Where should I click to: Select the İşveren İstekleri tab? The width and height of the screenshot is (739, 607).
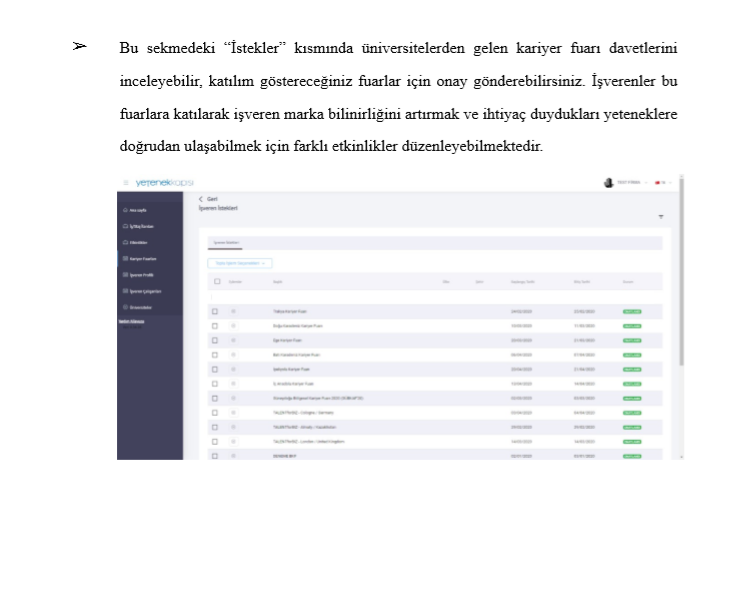coord(226,243)
